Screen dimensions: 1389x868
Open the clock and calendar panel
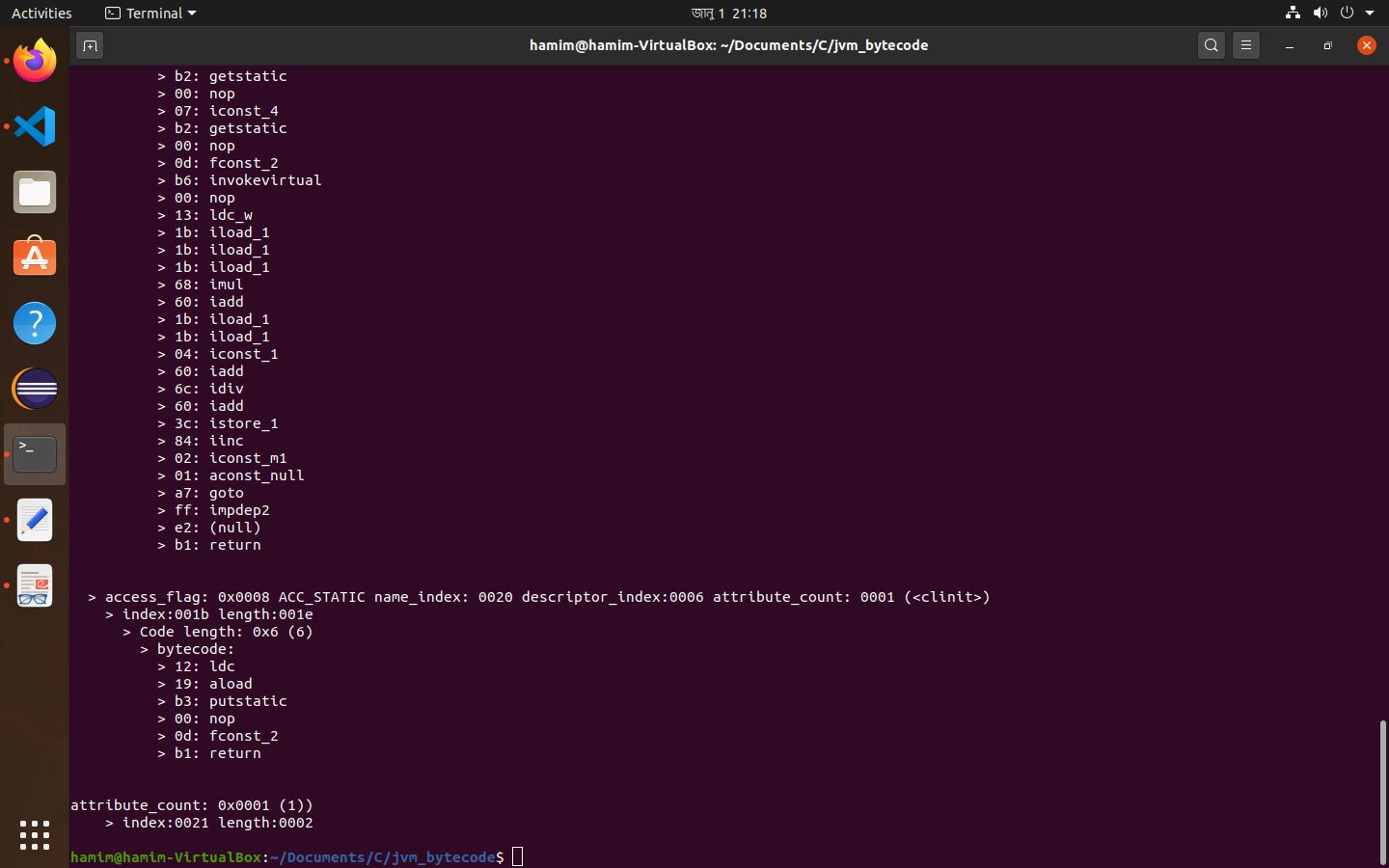pyautogui.click(x=728, y=14)
